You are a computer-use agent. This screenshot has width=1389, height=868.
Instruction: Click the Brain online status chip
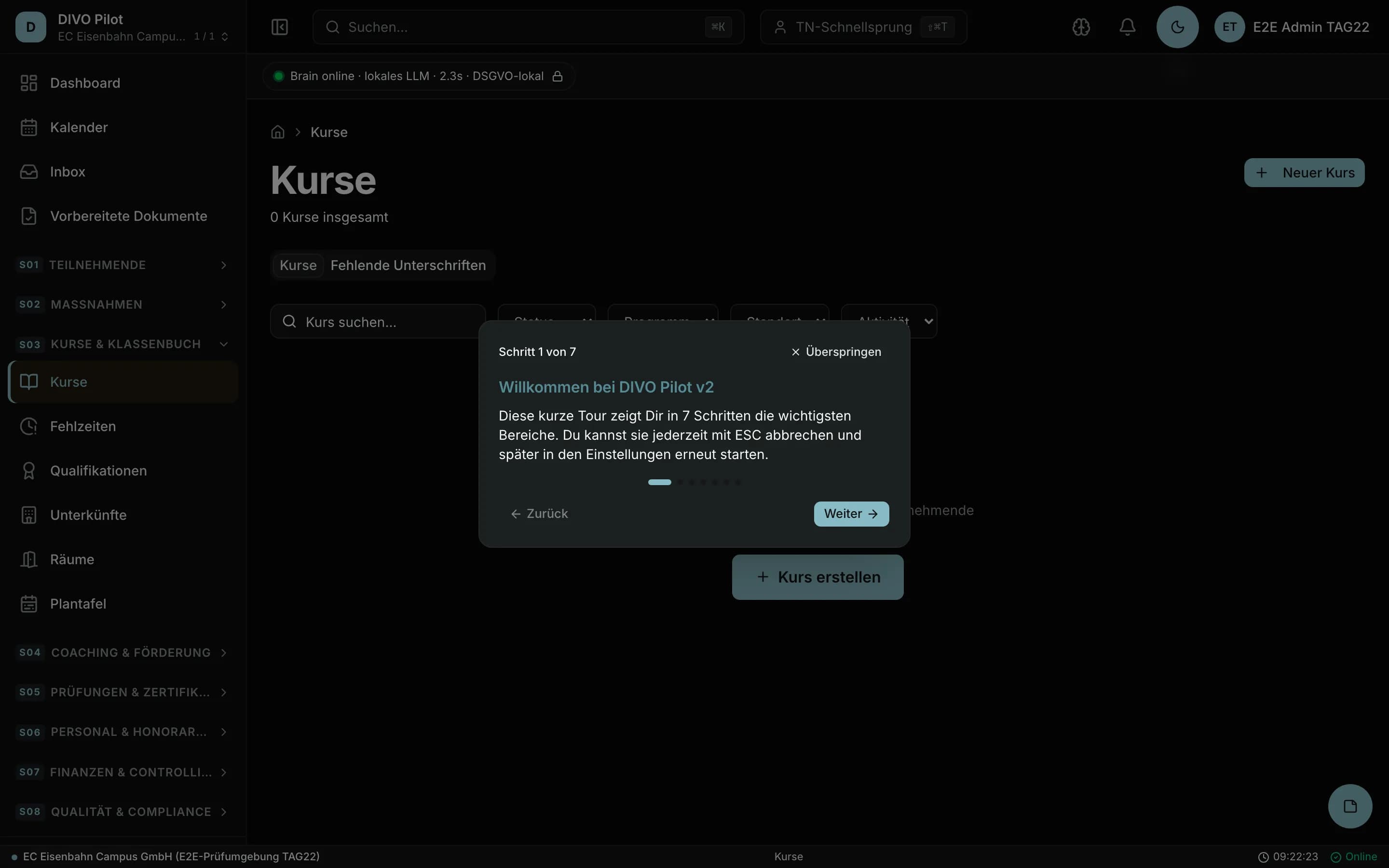coord(419,76)
